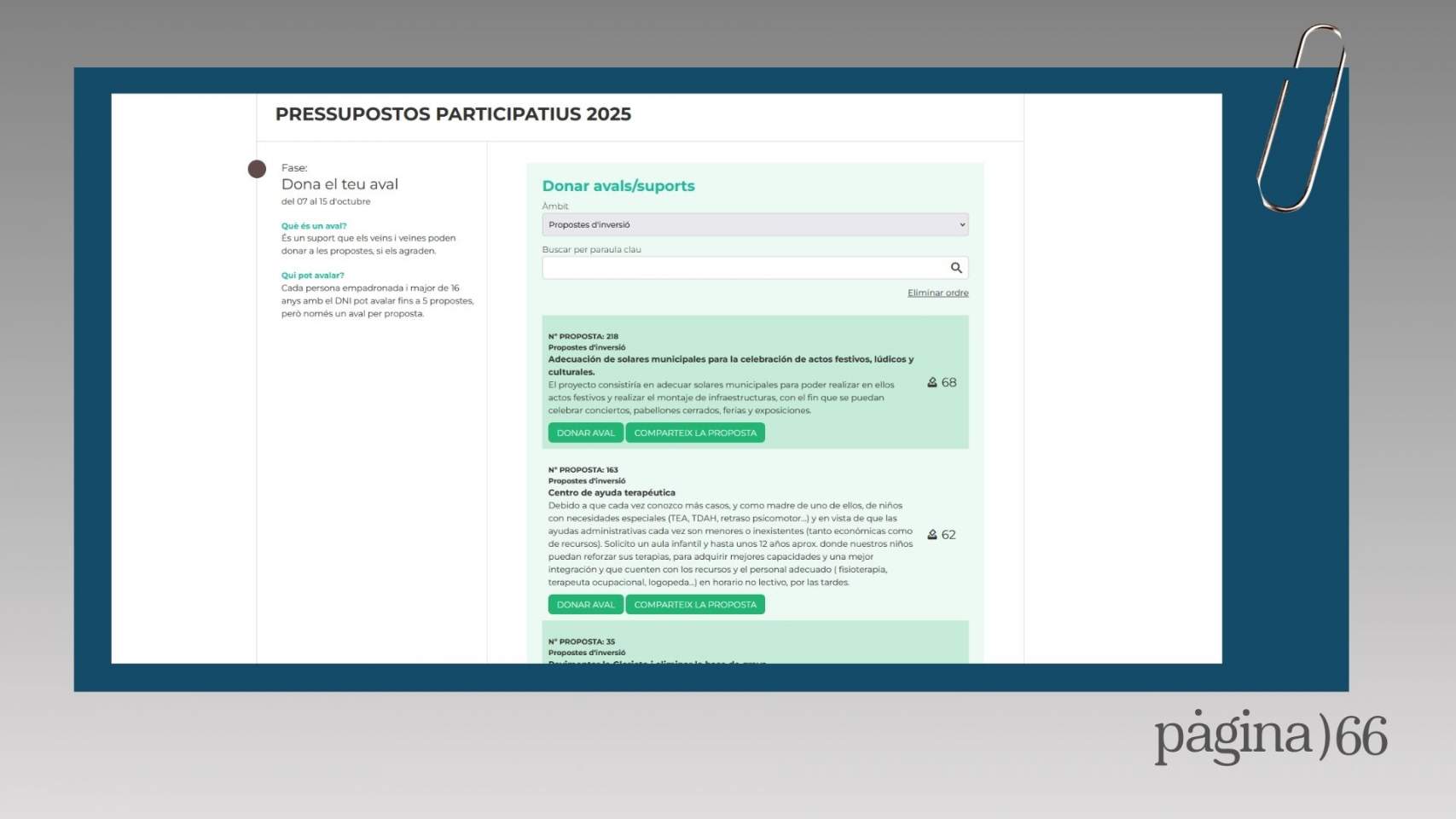
Task: Click the phase circle marker beside Fase
Action: (257, 169)
